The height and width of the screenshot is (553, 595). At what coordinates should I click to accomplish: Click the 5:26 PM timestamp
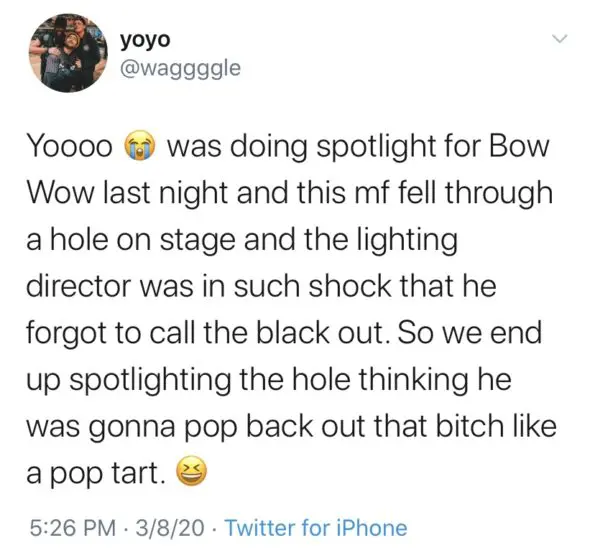(x=73, y=528)
